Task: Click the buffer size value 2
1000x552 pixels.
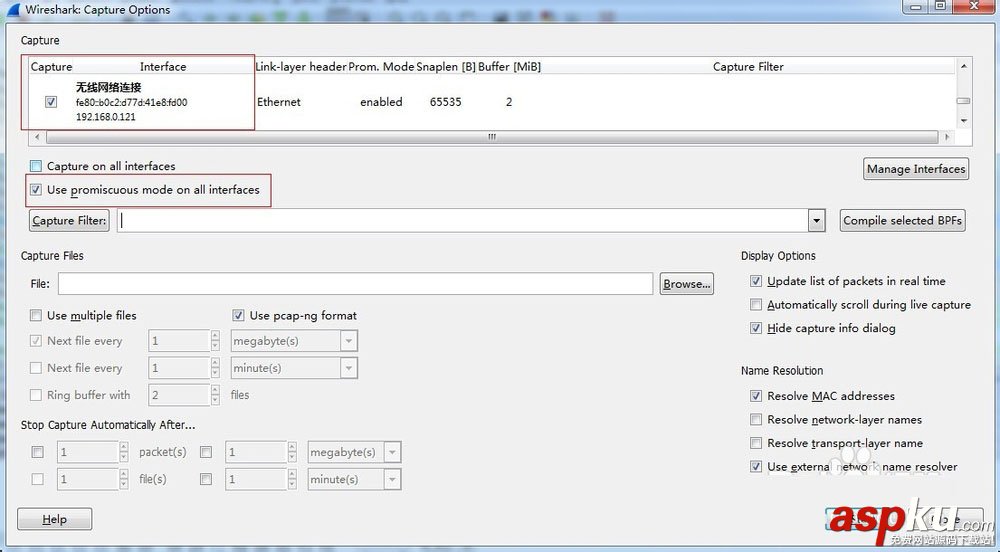Action: click(509, 102)
